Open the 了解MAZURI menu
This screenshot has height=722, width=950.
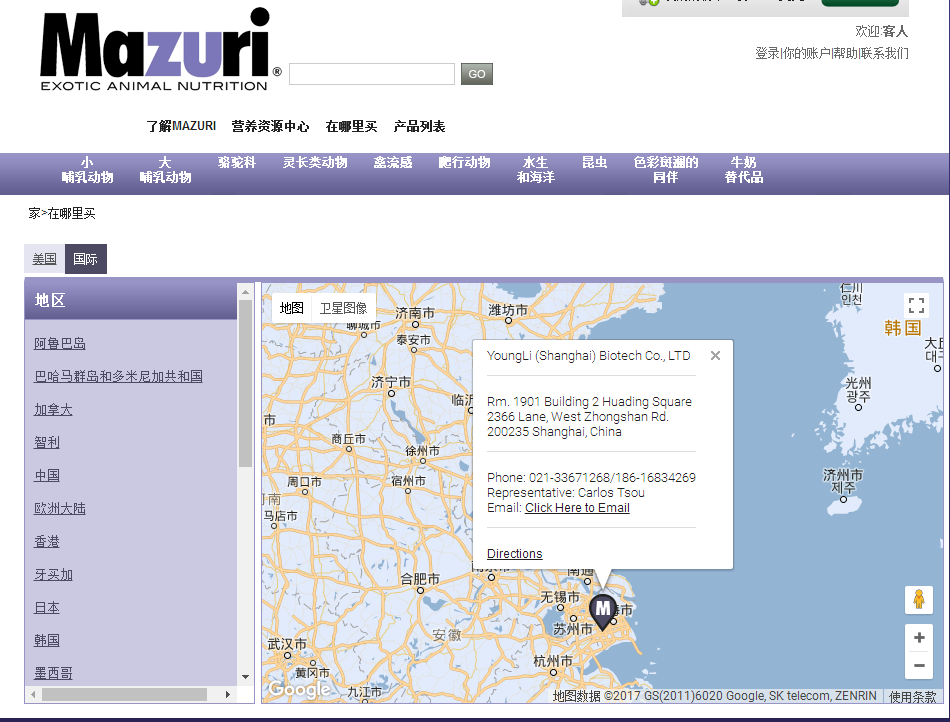(x=181, y=126)
